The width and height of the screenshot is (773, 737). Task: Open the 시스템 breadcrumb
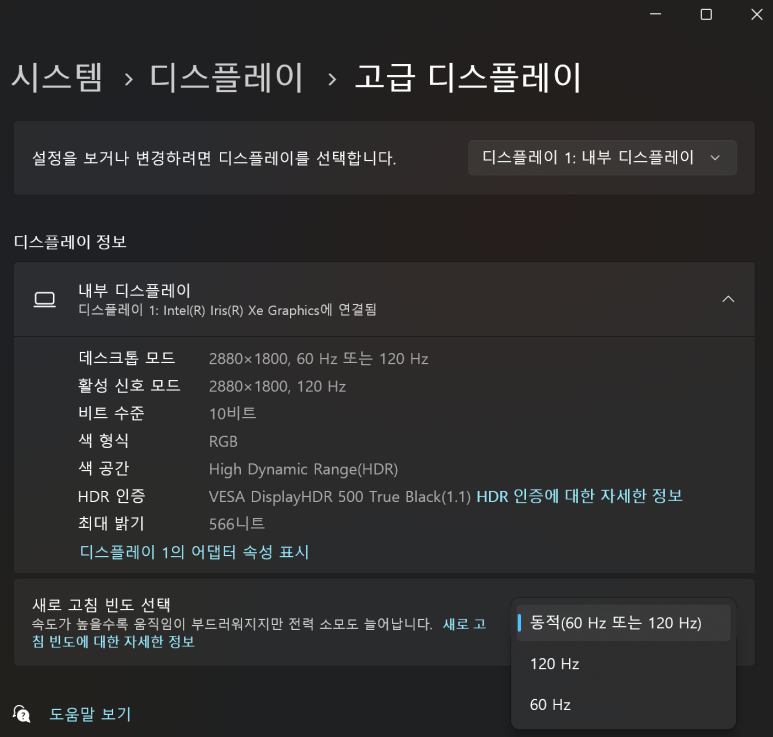(57, 77)
